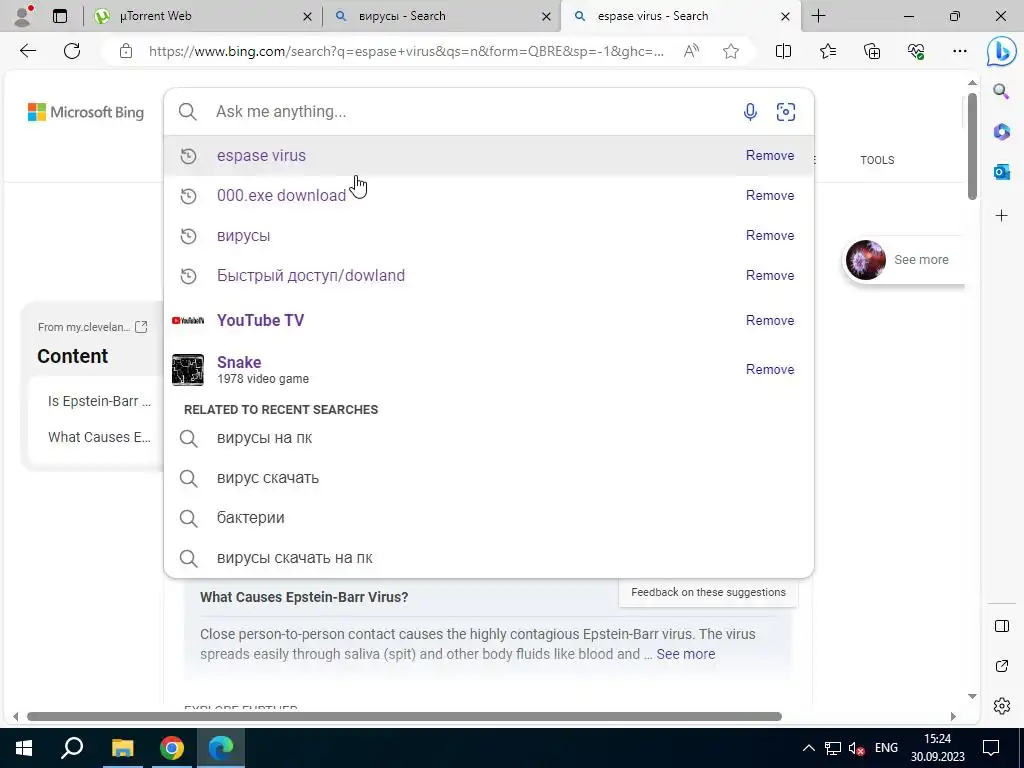Remove Snake from search history
Image resolution: width=1024 pixels, height=768 pixels.
[770, 369]
